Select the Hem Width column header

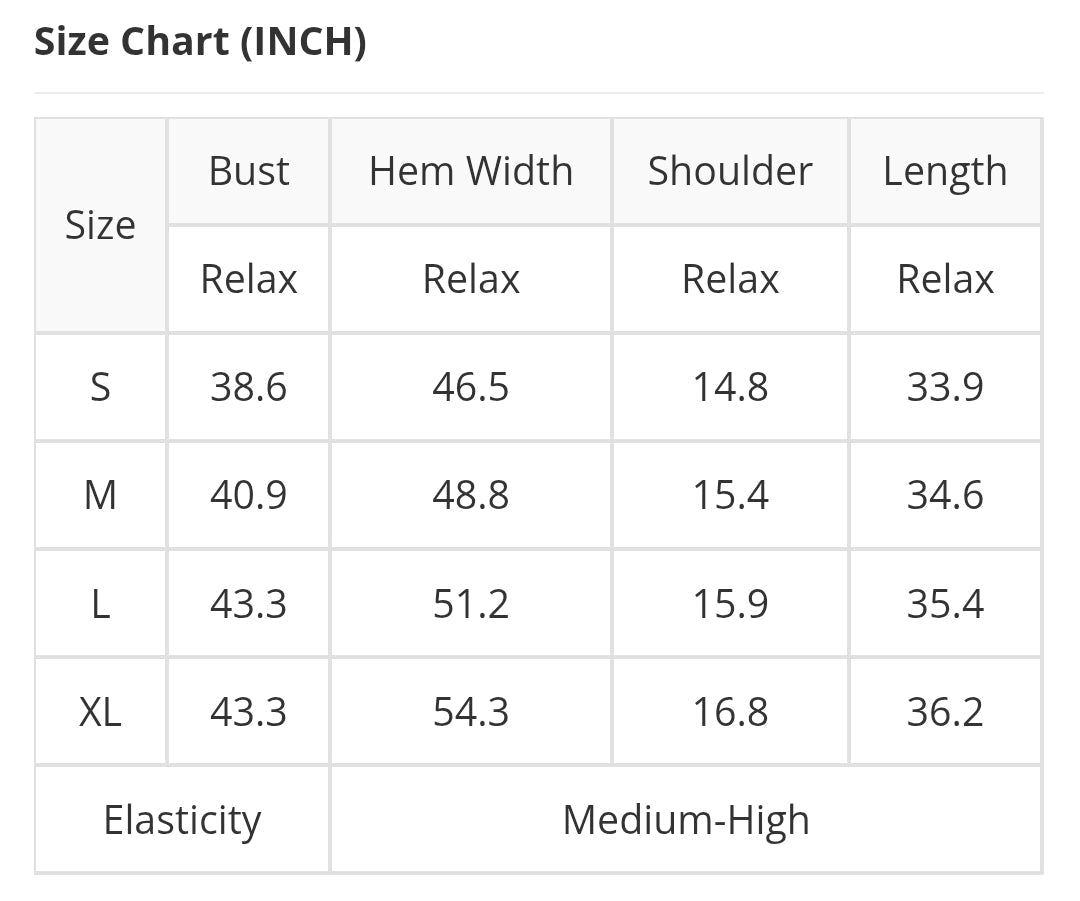click(471, 171)
